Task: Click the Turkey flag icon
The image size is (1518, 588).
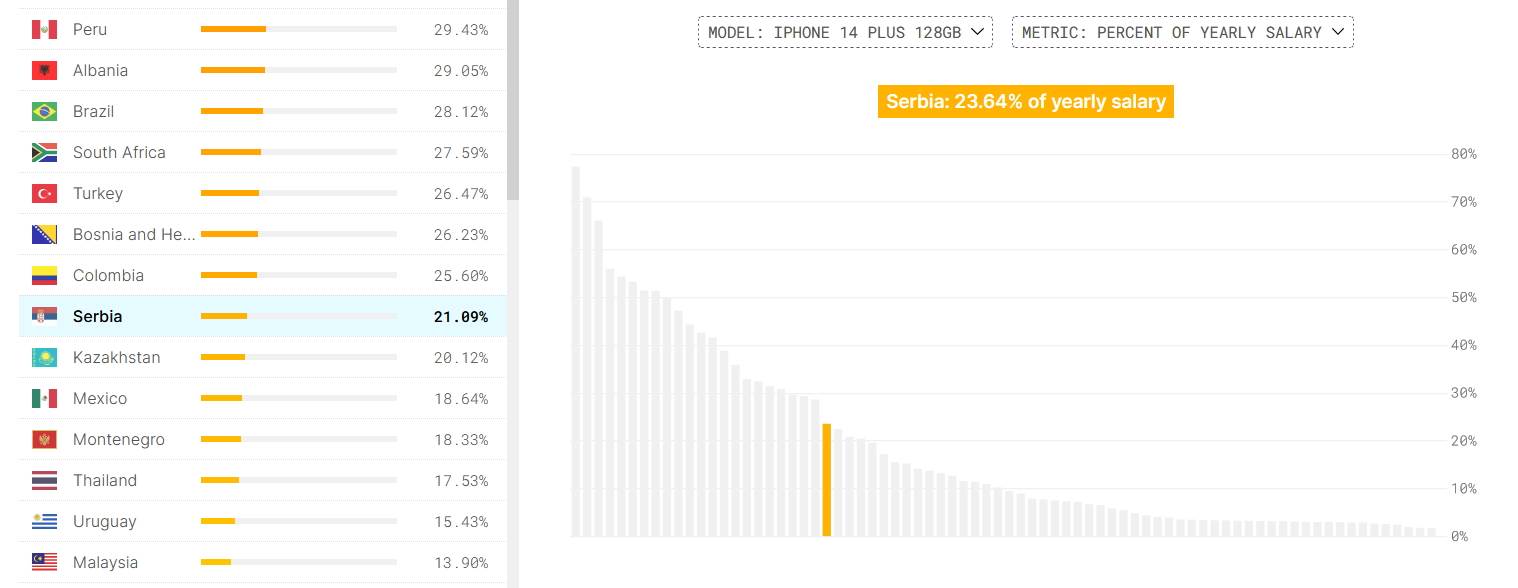Action: tap(44, 193)
